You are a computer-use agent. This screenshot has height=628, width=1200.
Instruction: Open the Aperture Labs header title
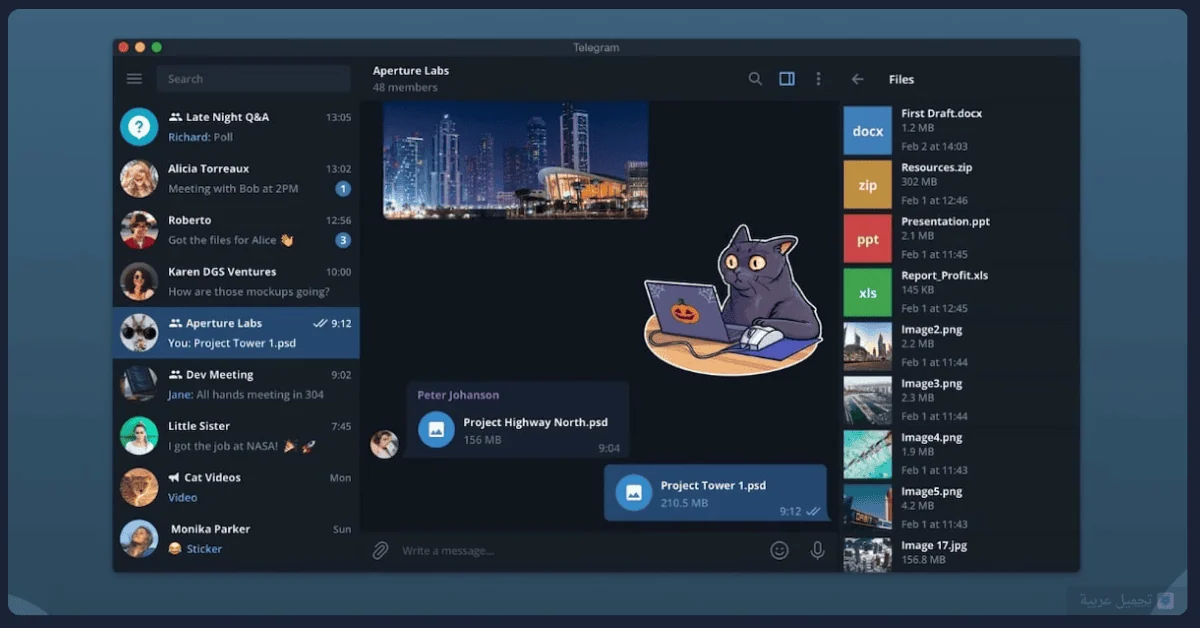coord(411,71)
